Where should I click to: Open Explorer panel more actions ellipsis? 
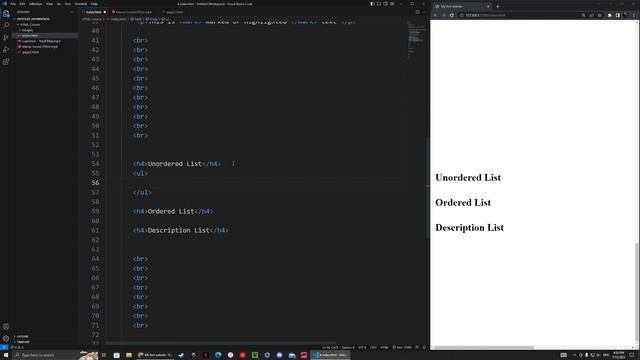click(72, 12)
